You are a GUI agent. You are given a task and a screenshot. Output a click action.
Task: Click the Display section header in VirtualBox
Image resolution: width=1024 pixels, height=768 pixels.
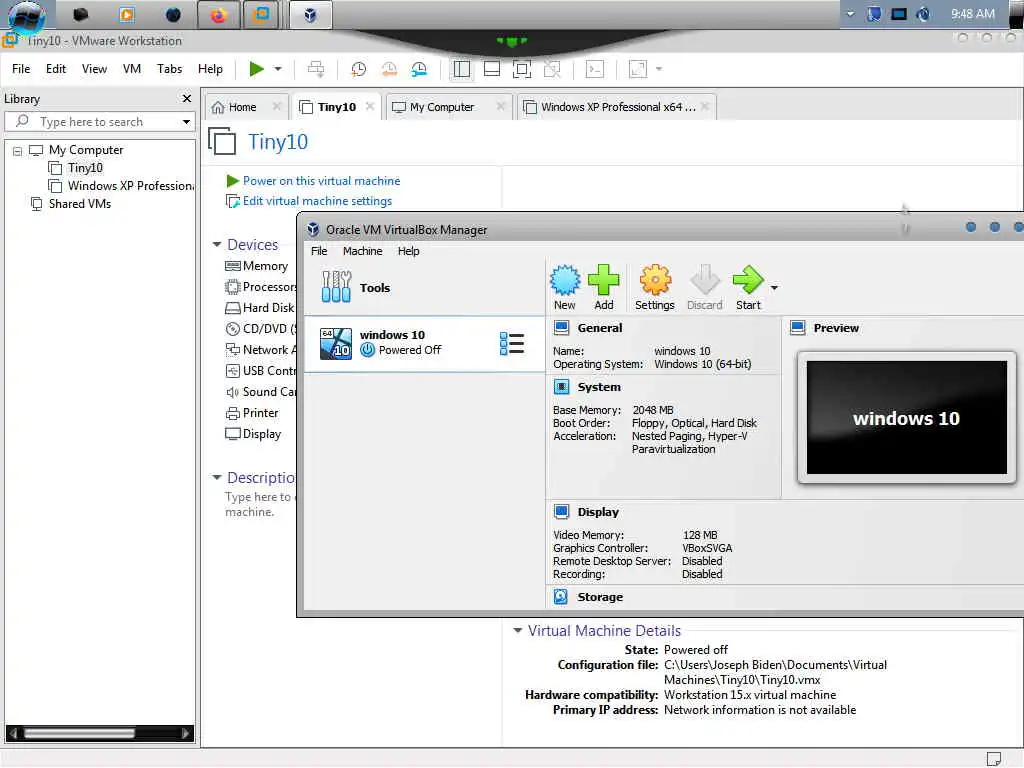[598, 512]
